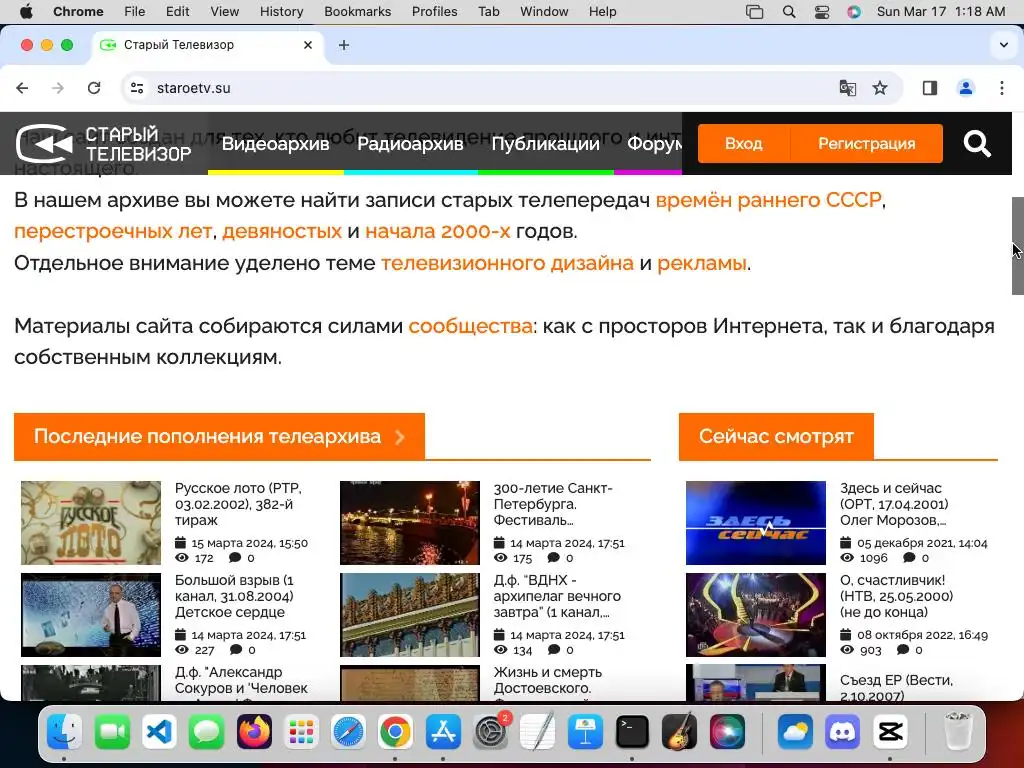Screen dimensions: 1024x768
Task: Open Visual Studio Code in the Dock
Action: pyautogui.click(x=159, y=731)
